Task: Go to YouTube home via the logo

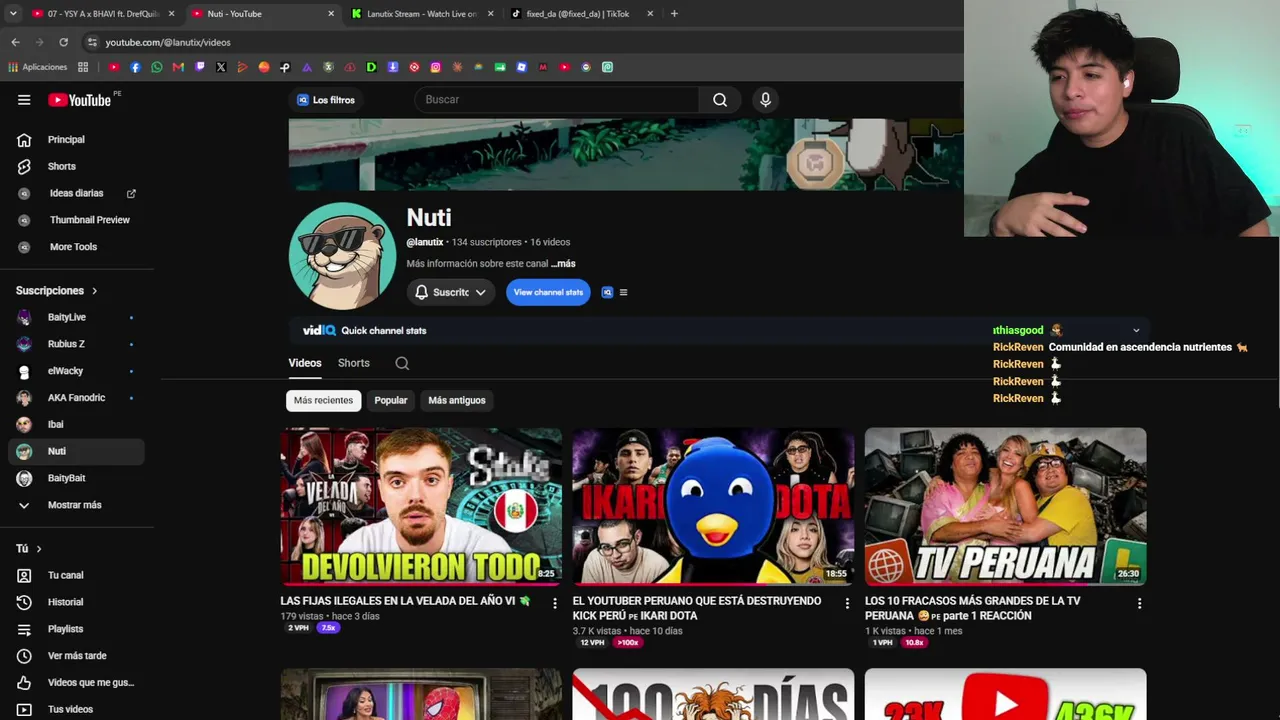Action: [79, 100]
